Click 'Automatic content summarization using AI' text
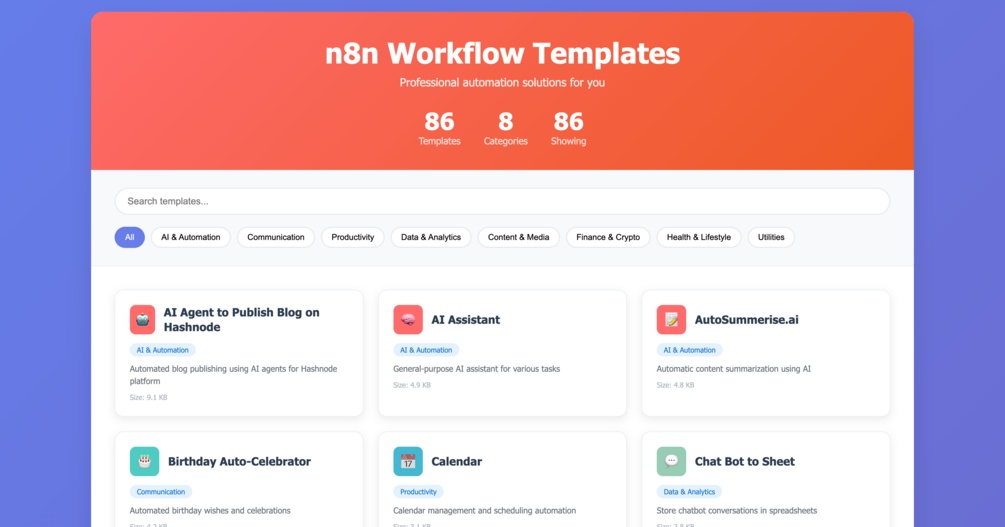This screenshot has height=527, width=1005. click(733, 369)
